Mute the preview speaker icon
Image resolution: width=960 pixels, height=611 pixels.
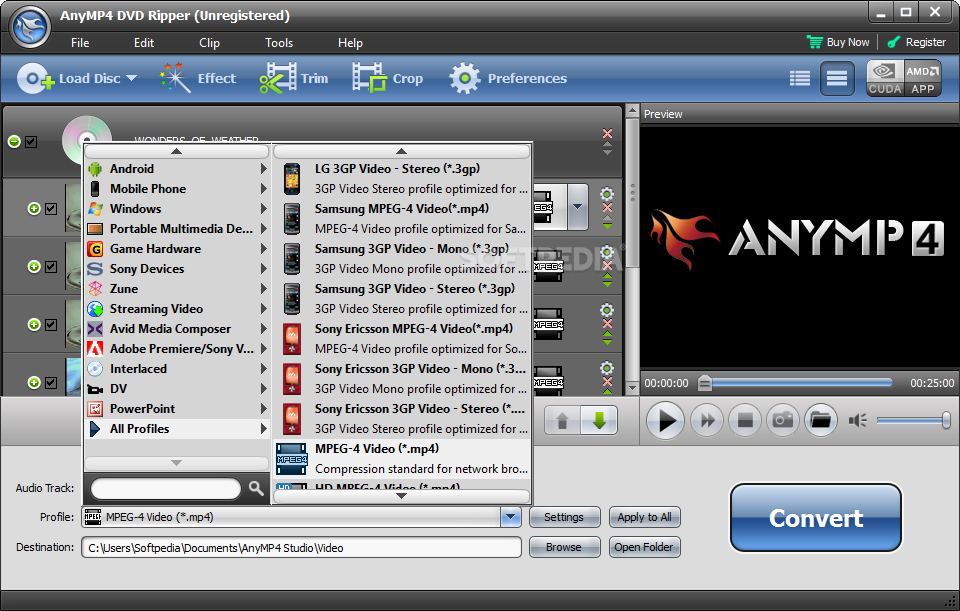(x=857, y=420)
